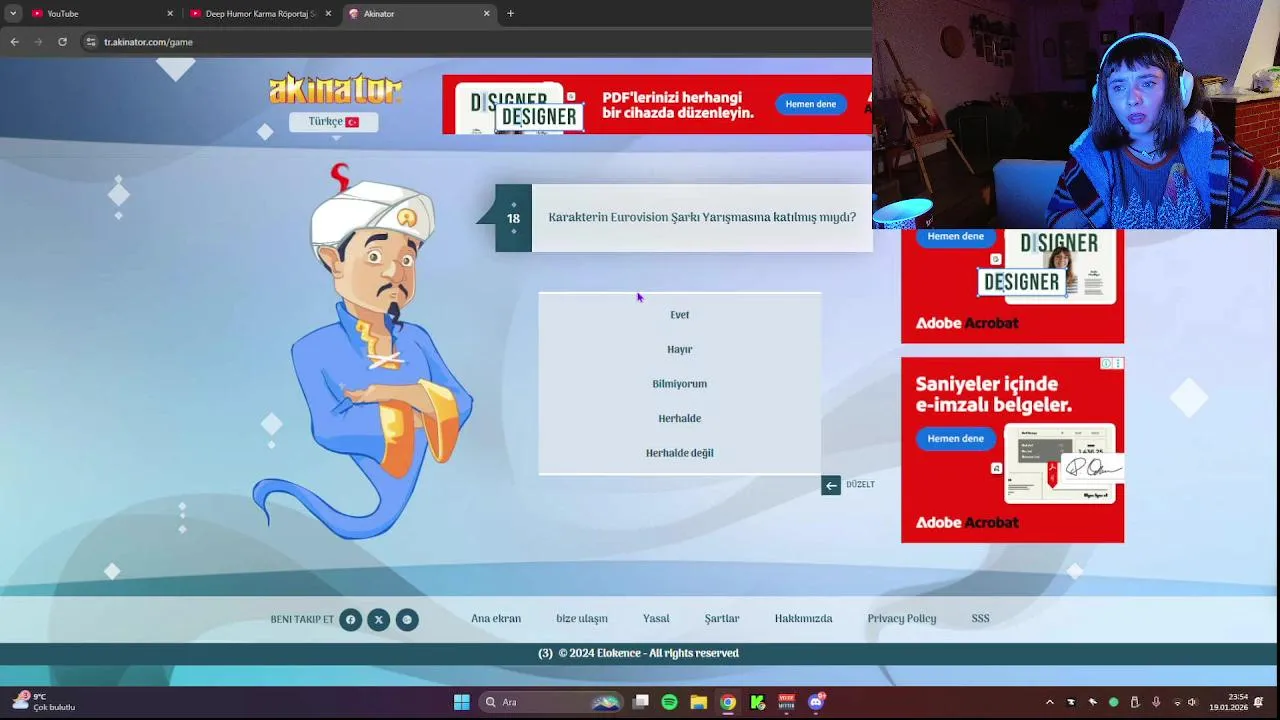This screenshot has width=1280, height=720.
Task: Click the site information icon in address bar
Action: point(91,42)
